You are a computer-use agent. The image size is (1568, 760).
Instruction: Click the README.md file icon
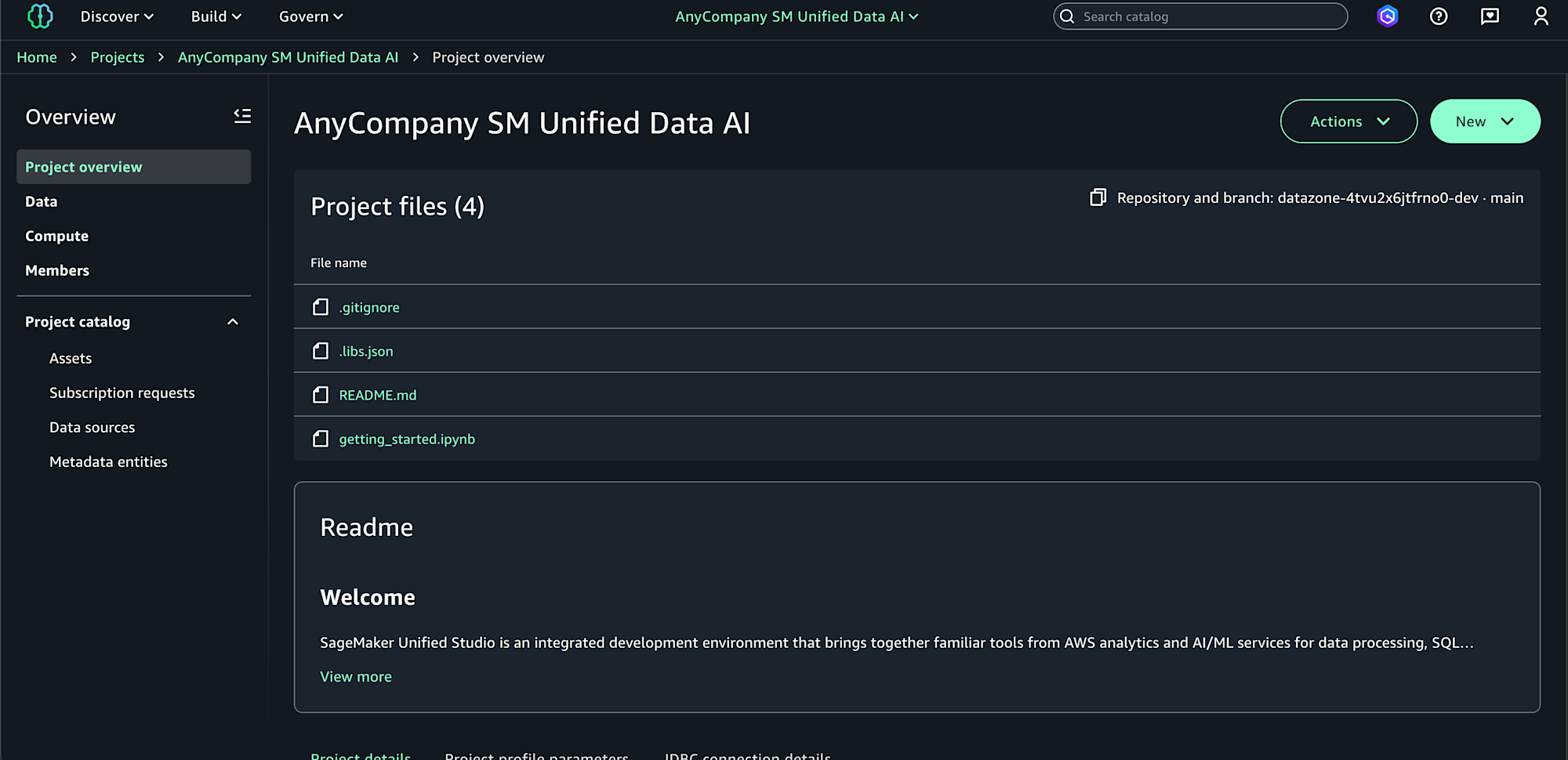pyautogui.click(x=321, y=395)
